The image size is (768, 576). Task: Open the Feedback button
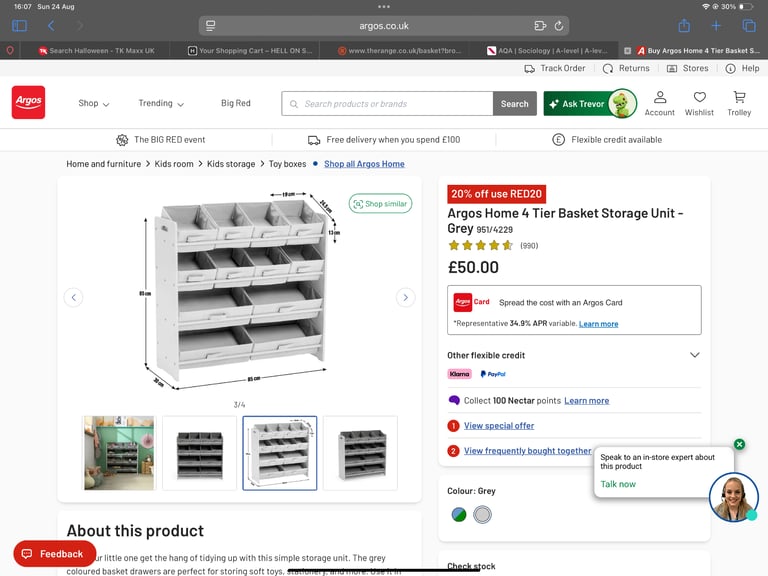(54, 553)
